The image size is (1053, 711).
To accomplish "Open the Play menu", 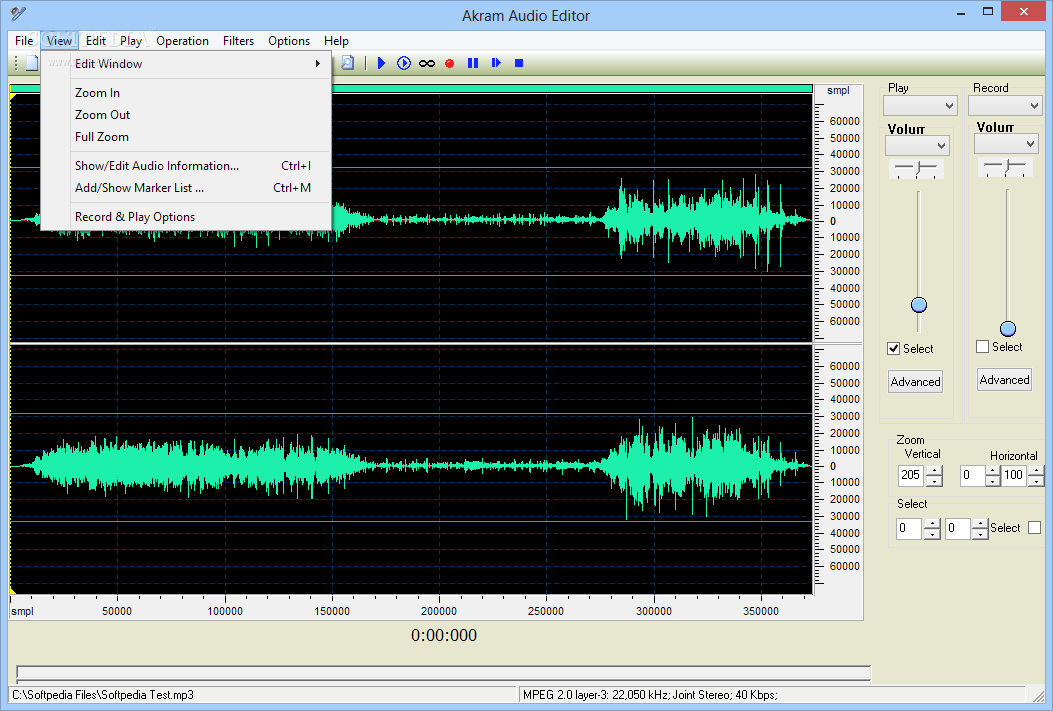I will (x=131, y=41).
